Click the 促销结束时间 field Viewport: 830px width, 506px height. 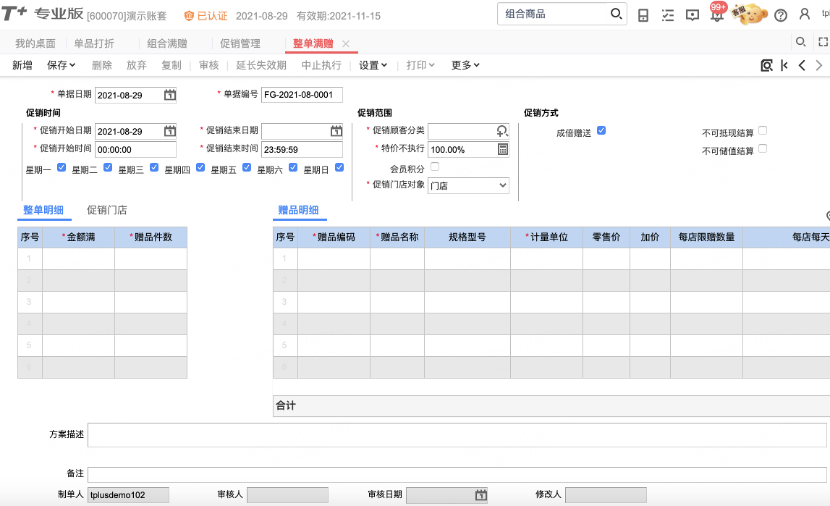302,150
